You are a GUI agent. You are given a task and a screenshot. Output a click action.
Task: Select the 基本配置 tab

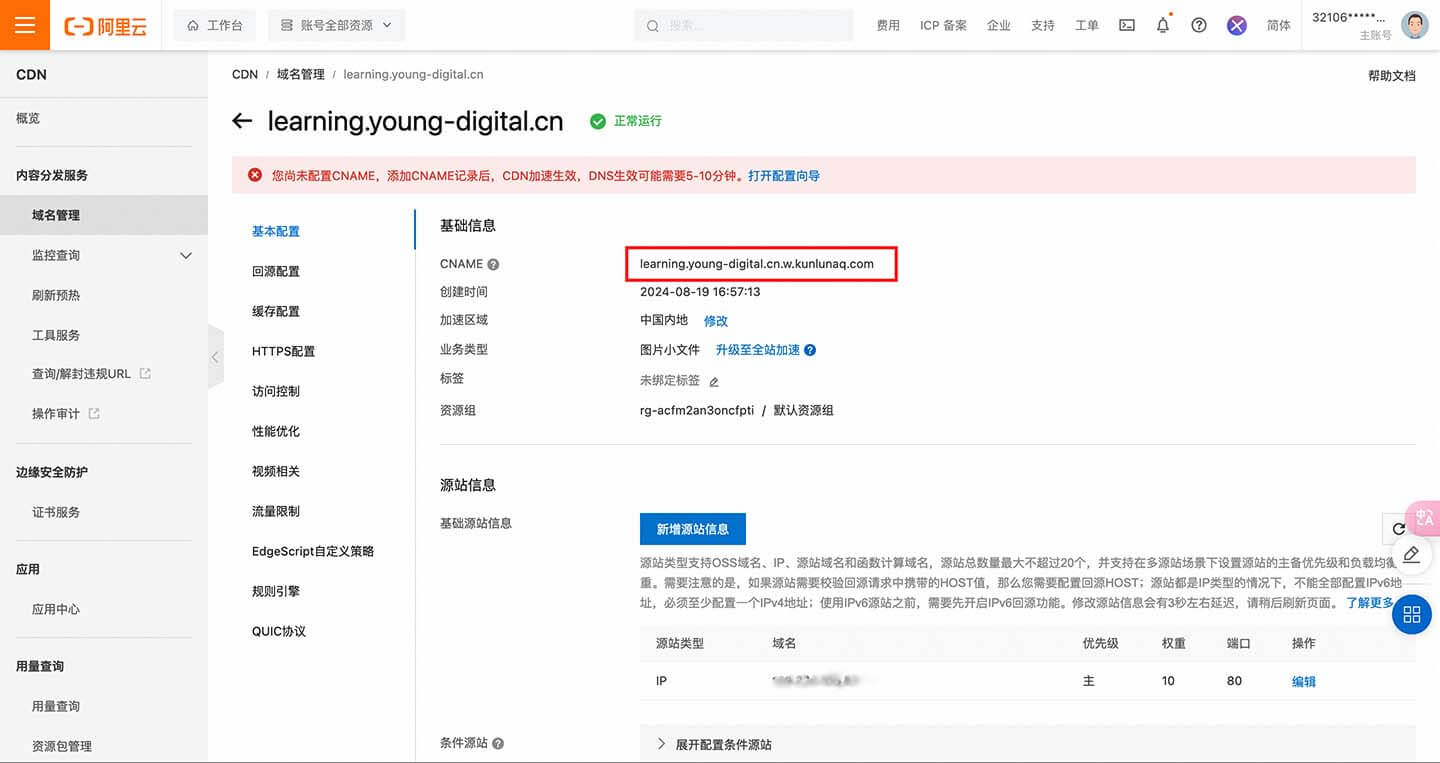click(276, 231)
